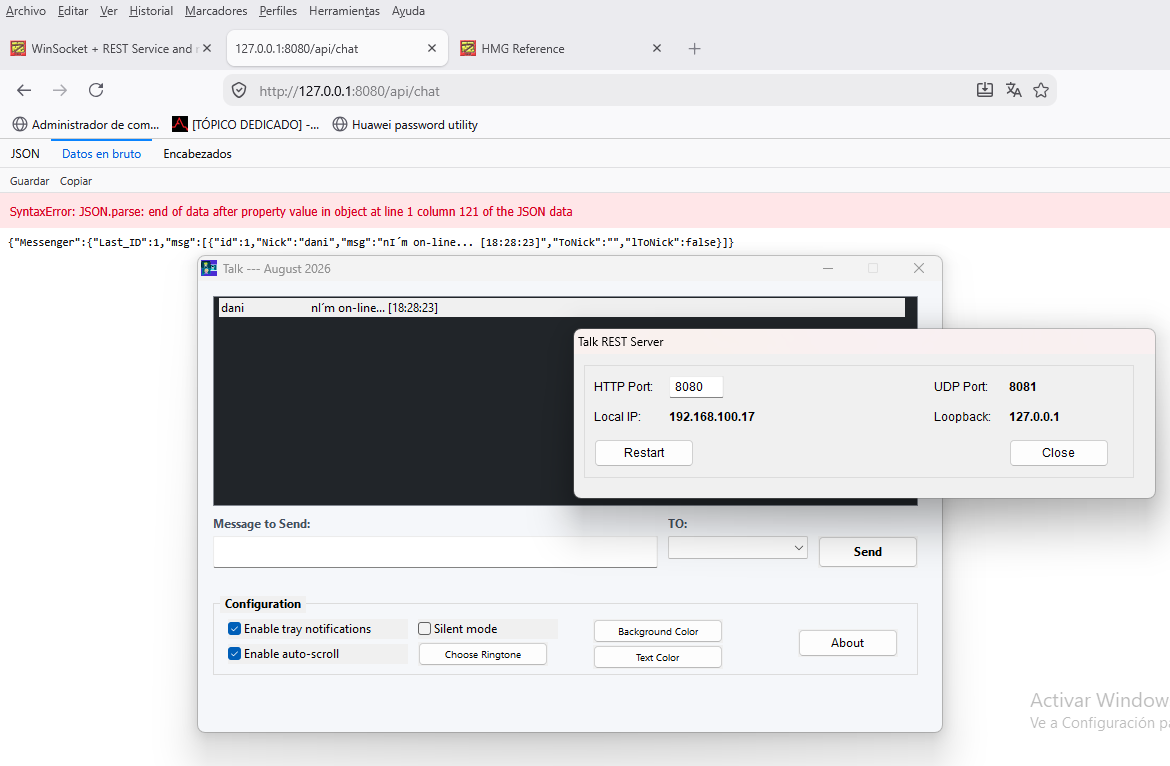This screenshot has height=766, width=1170.
Task: Toggle Enable tray notifications checkbox
Action: point(234,629)
